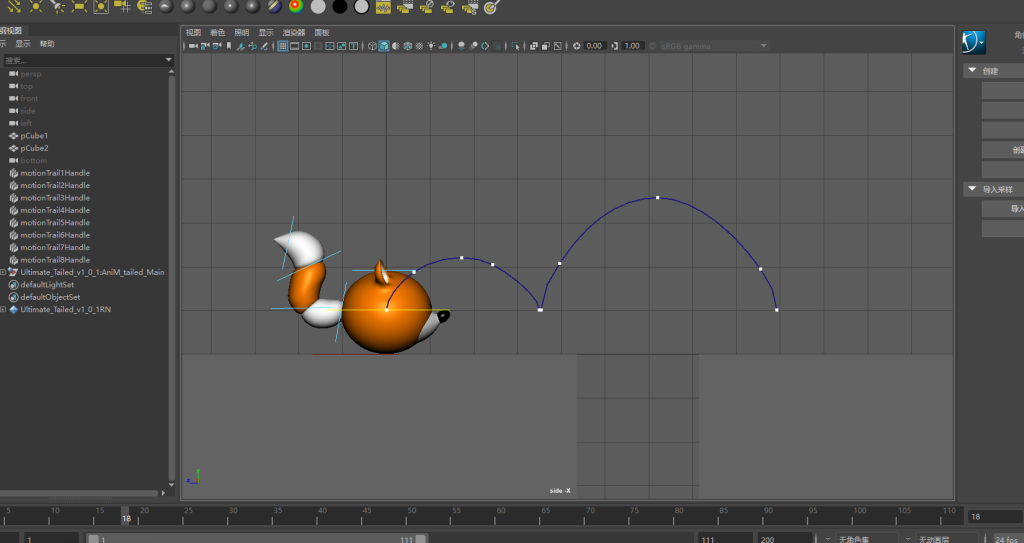Image resolution: width=1024 pixels, height=543 pixels.
Task: Click the black sphere shelf icon
Action: point(340,7)
